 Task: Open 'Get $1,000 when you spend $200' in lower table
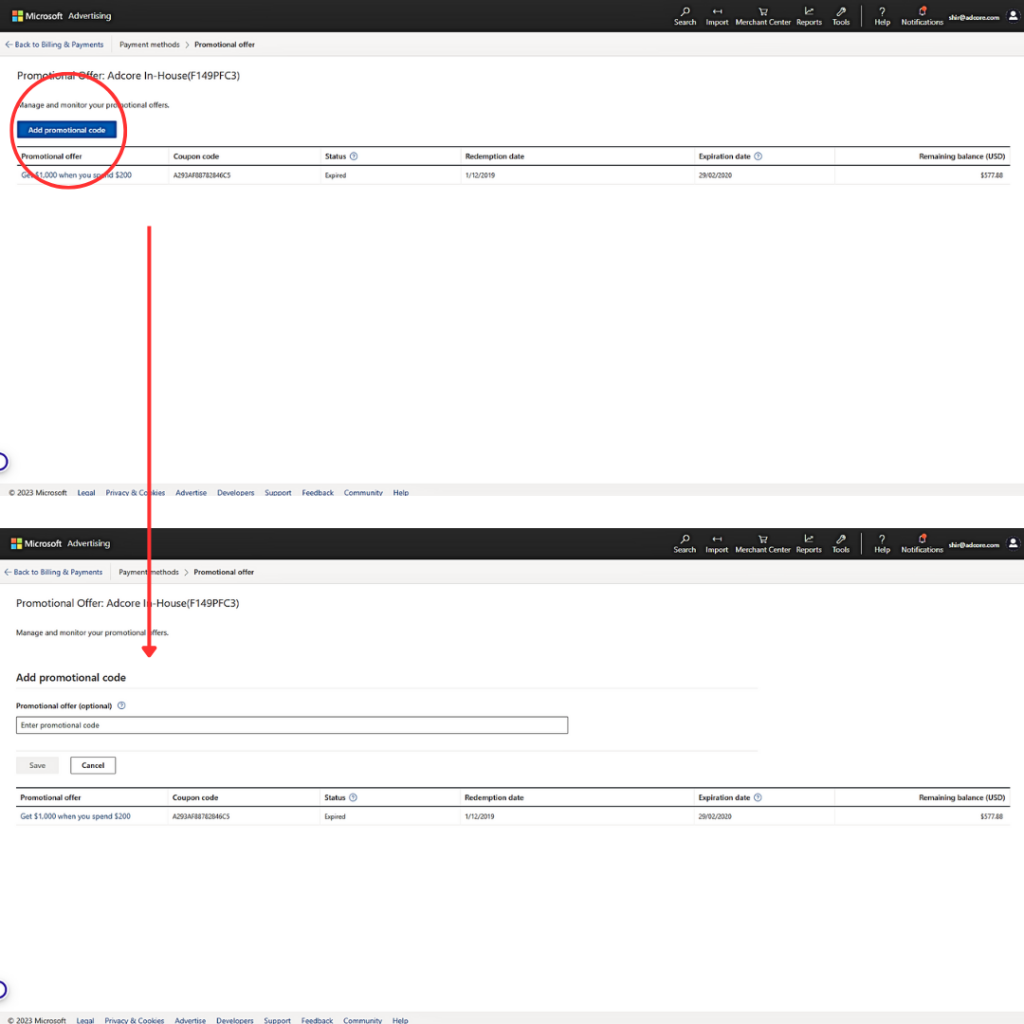tap(75, 817)
